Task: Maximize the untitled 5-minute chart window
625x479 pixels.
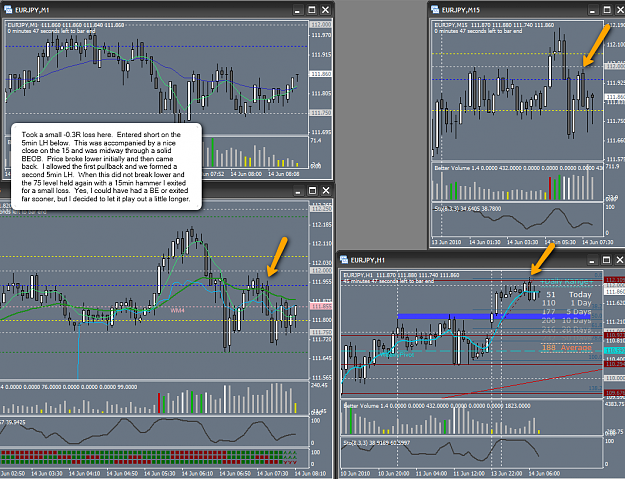Action: pos(312,191)
